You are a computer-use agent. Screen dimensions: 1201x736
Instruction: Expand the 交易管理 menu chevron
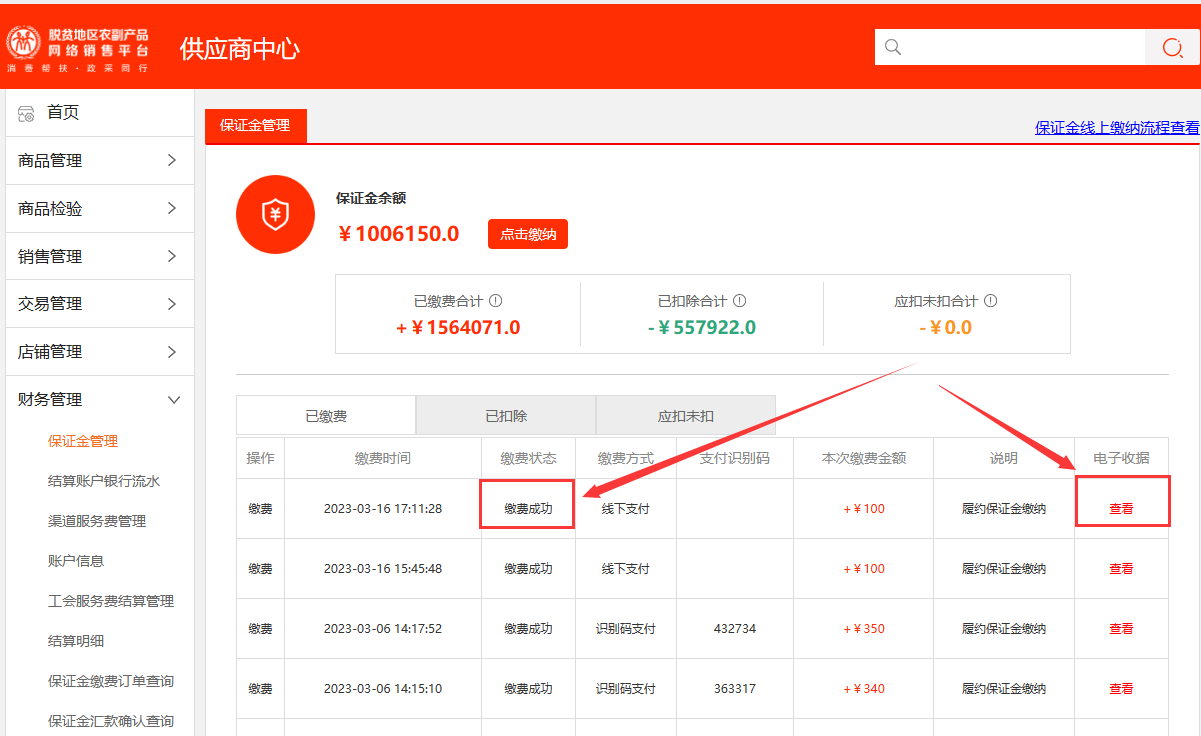172,303
